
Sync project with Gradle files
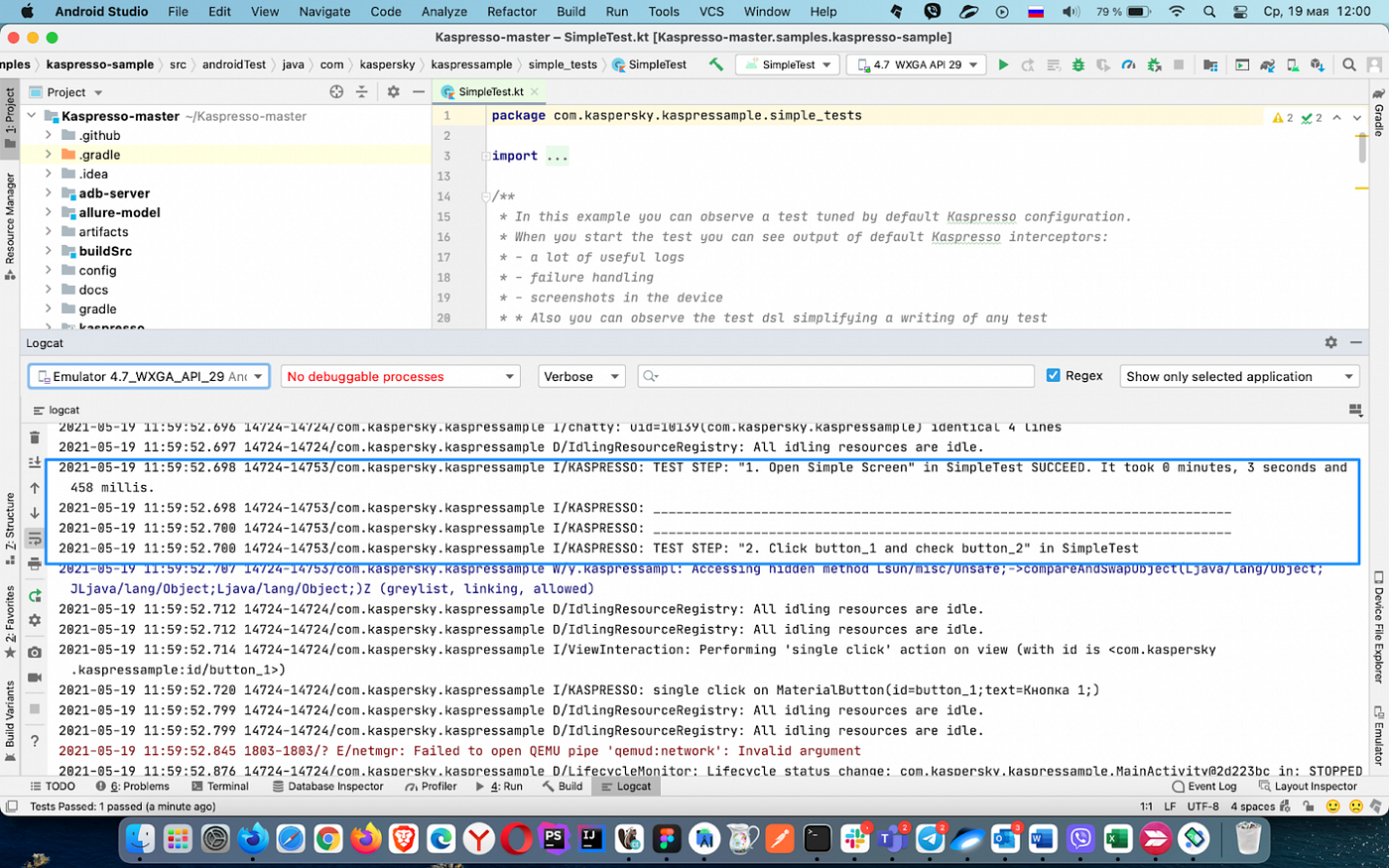(1267, 64)
